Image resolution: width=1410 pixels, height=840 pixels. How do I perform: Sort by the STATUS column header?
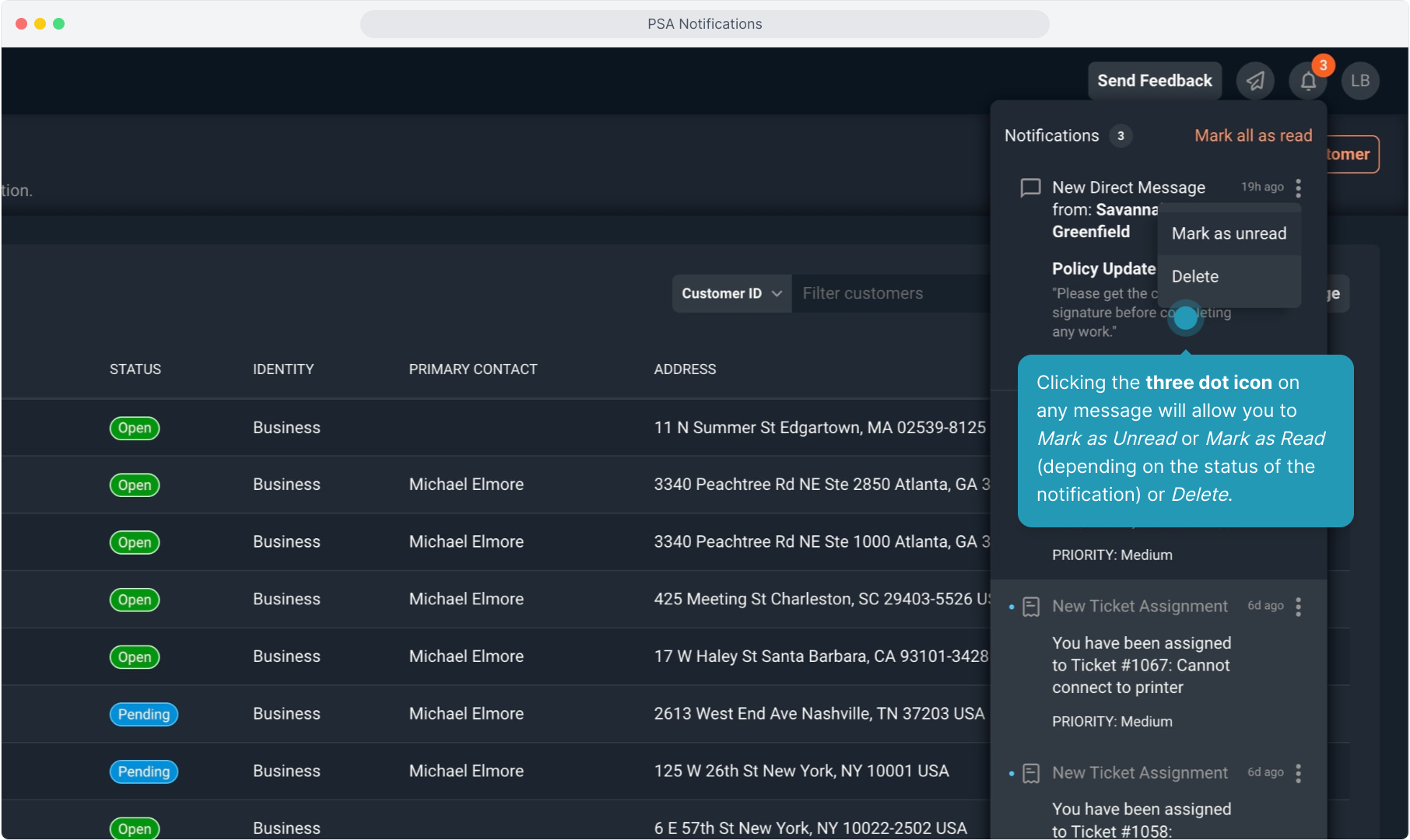[x=135, y=369]
